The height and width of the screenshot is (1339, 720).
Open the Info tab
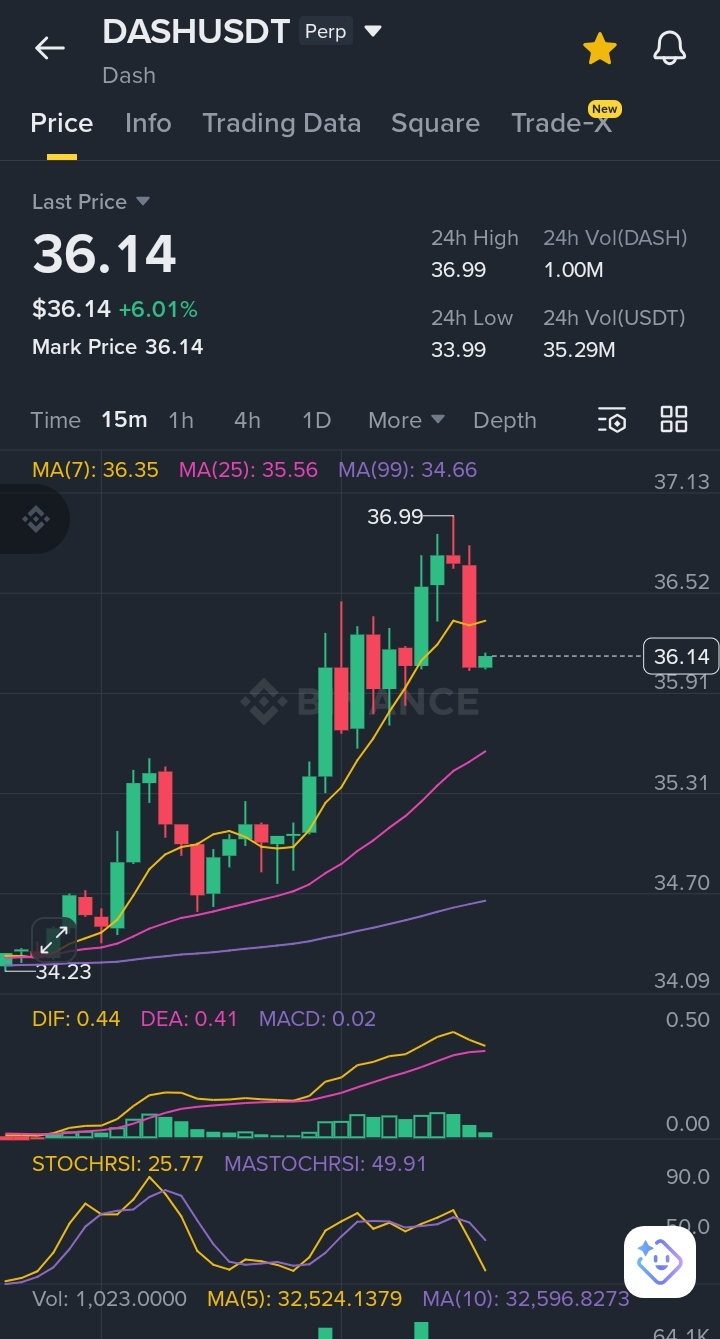point(148,123)
